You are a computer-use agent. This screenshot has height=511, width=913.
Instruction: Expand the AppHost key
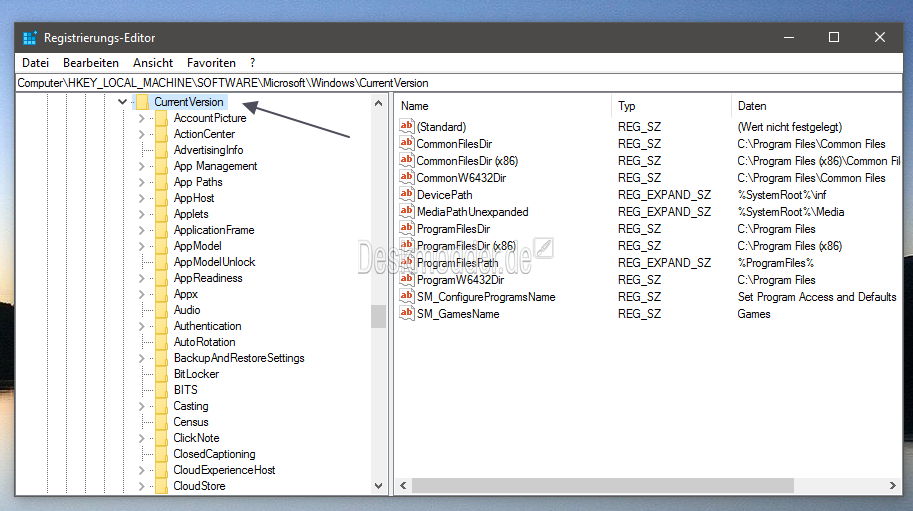click(x=141, y=198)
